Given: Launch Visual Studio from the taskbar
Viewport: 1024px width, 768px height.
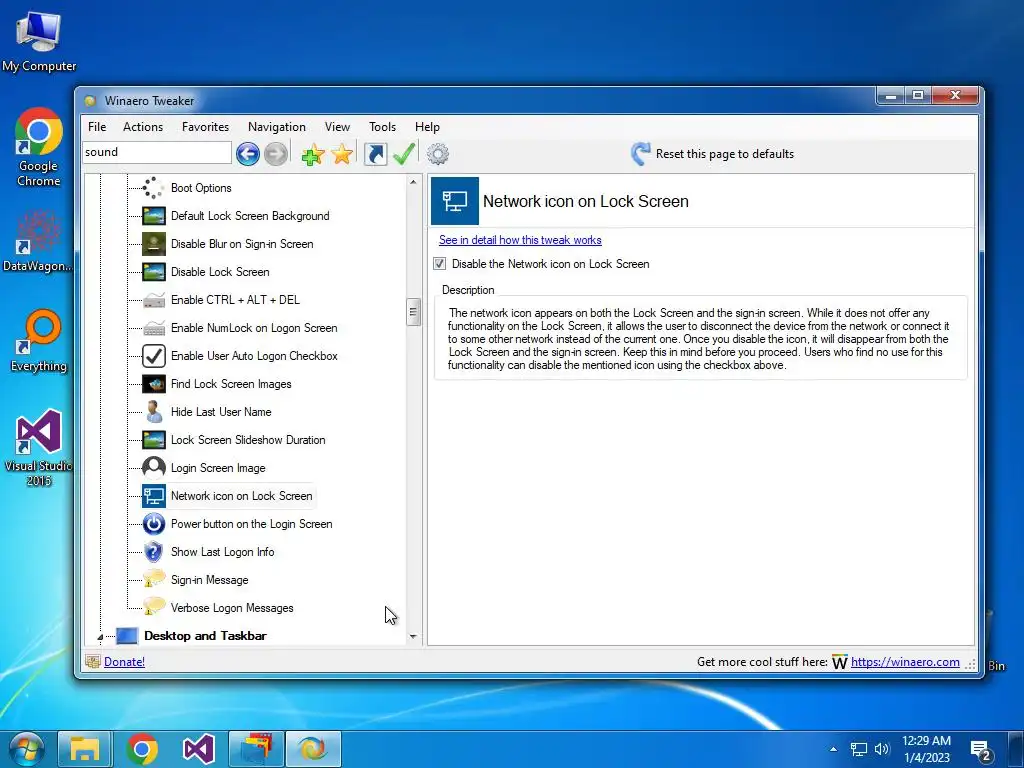Looking at the screenshot, I should tap(199, 749).
